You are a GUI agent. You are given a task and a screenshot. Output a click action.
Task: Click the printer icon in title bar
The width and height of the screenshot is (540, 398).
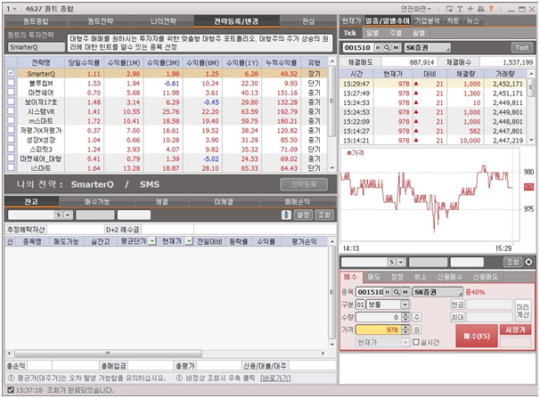point(481,9)
